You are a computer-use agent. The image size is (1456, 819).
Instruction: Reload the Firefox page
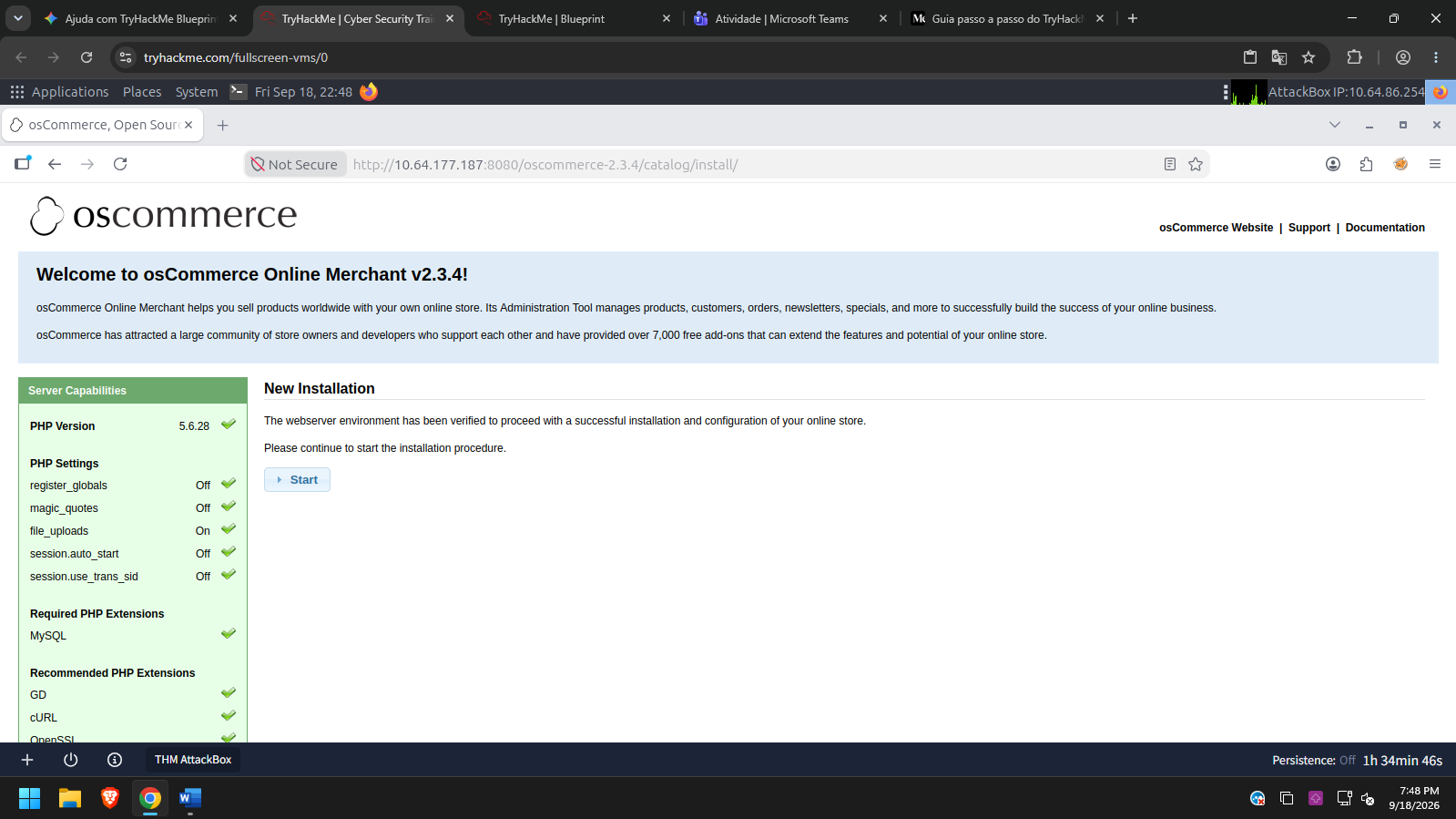120,164
